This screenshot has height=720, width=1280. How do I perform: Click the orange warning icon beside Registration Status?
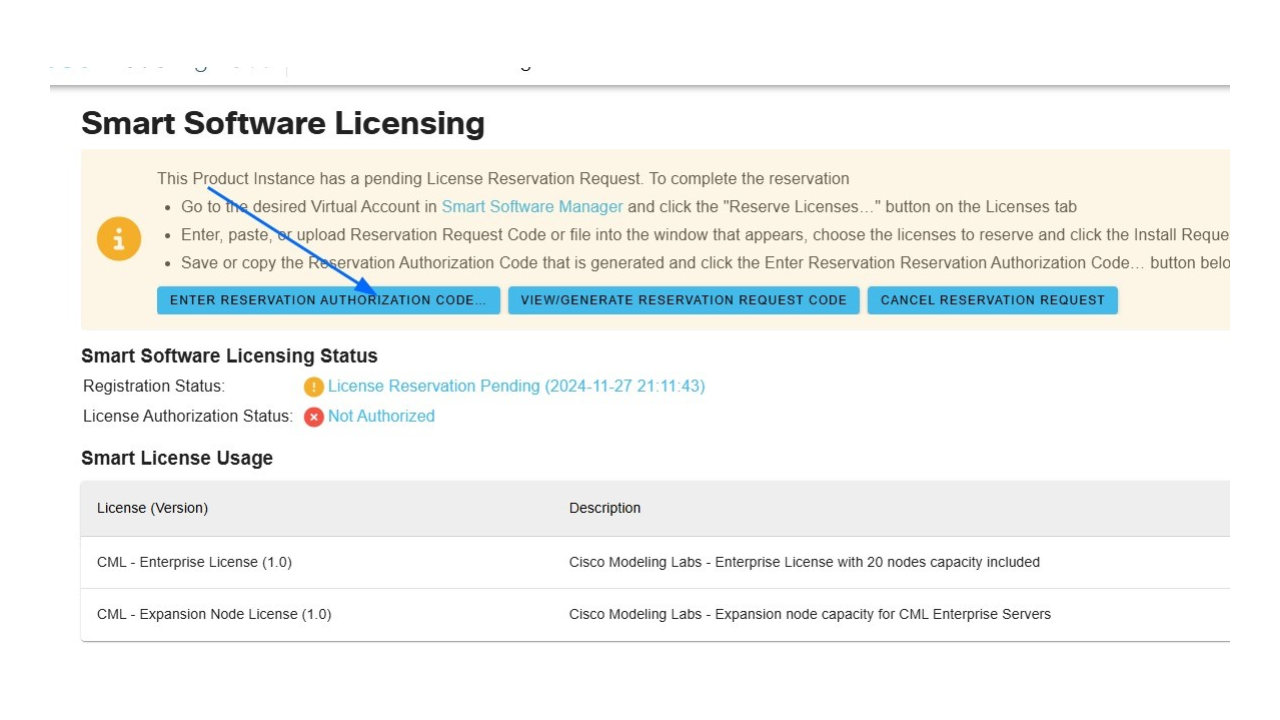(314, 387)
